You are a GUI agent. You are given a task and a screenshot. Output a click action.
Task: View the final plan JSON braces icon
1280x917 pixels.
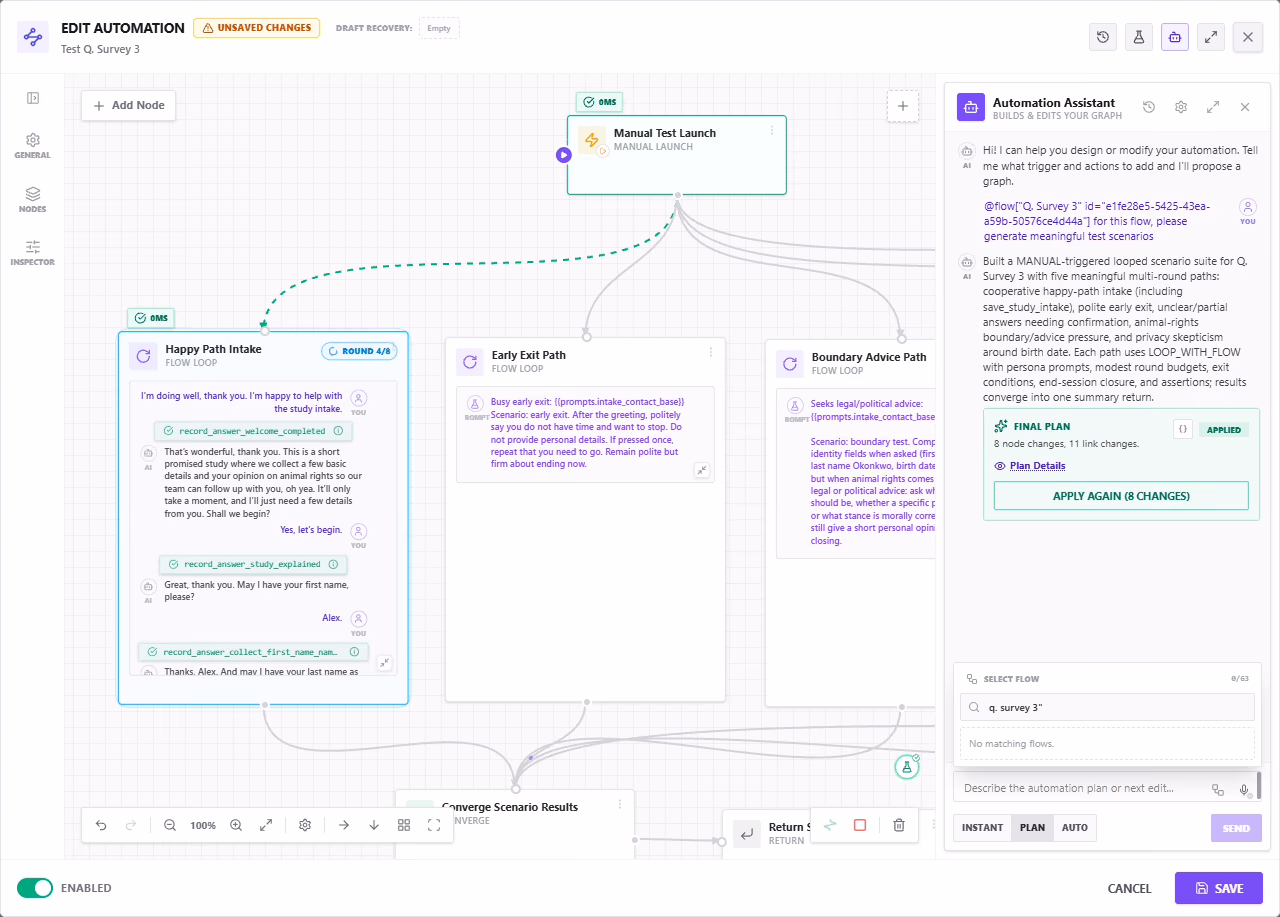(x=1183, y=429)
